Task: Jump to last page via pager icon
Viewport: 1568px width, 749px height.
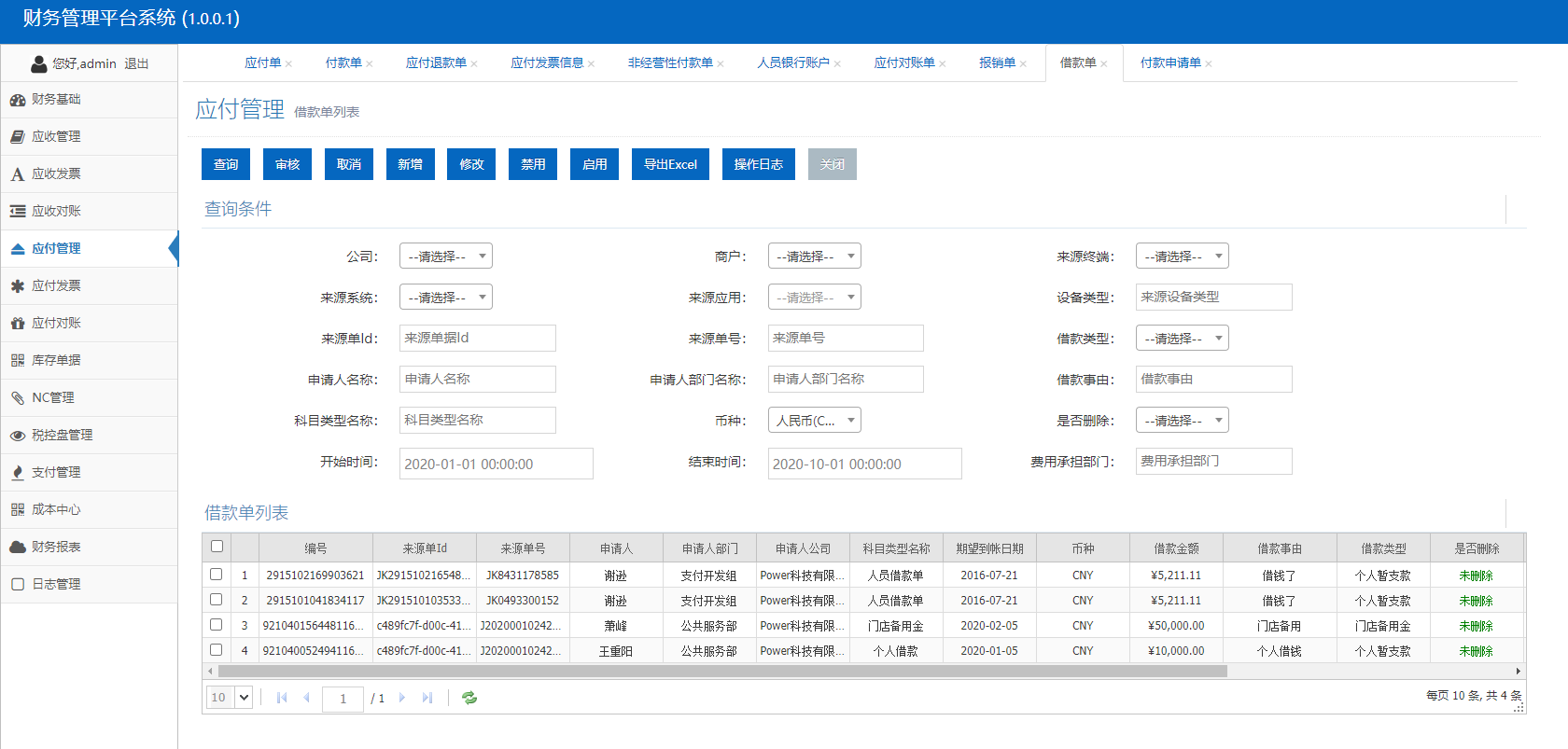Action: [427, 698]
